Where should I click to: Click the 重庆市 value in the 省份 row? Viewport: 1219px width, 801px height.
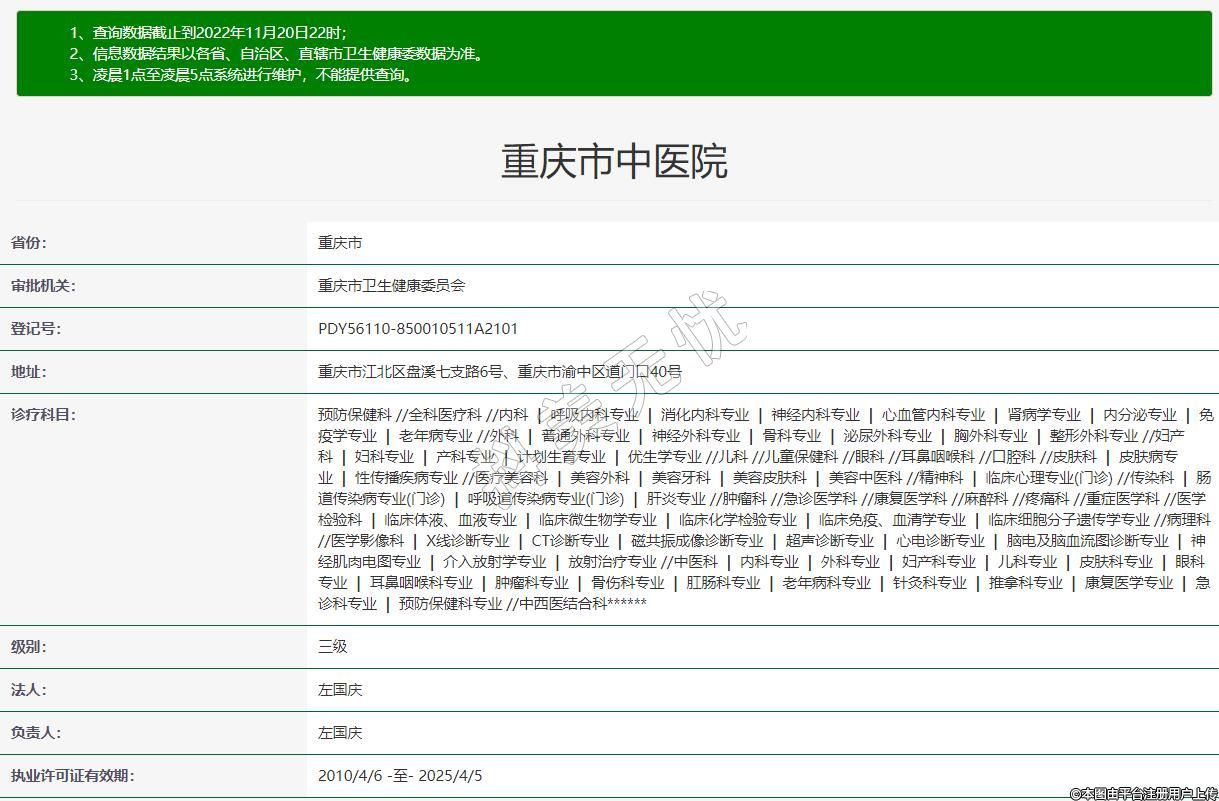340,242
